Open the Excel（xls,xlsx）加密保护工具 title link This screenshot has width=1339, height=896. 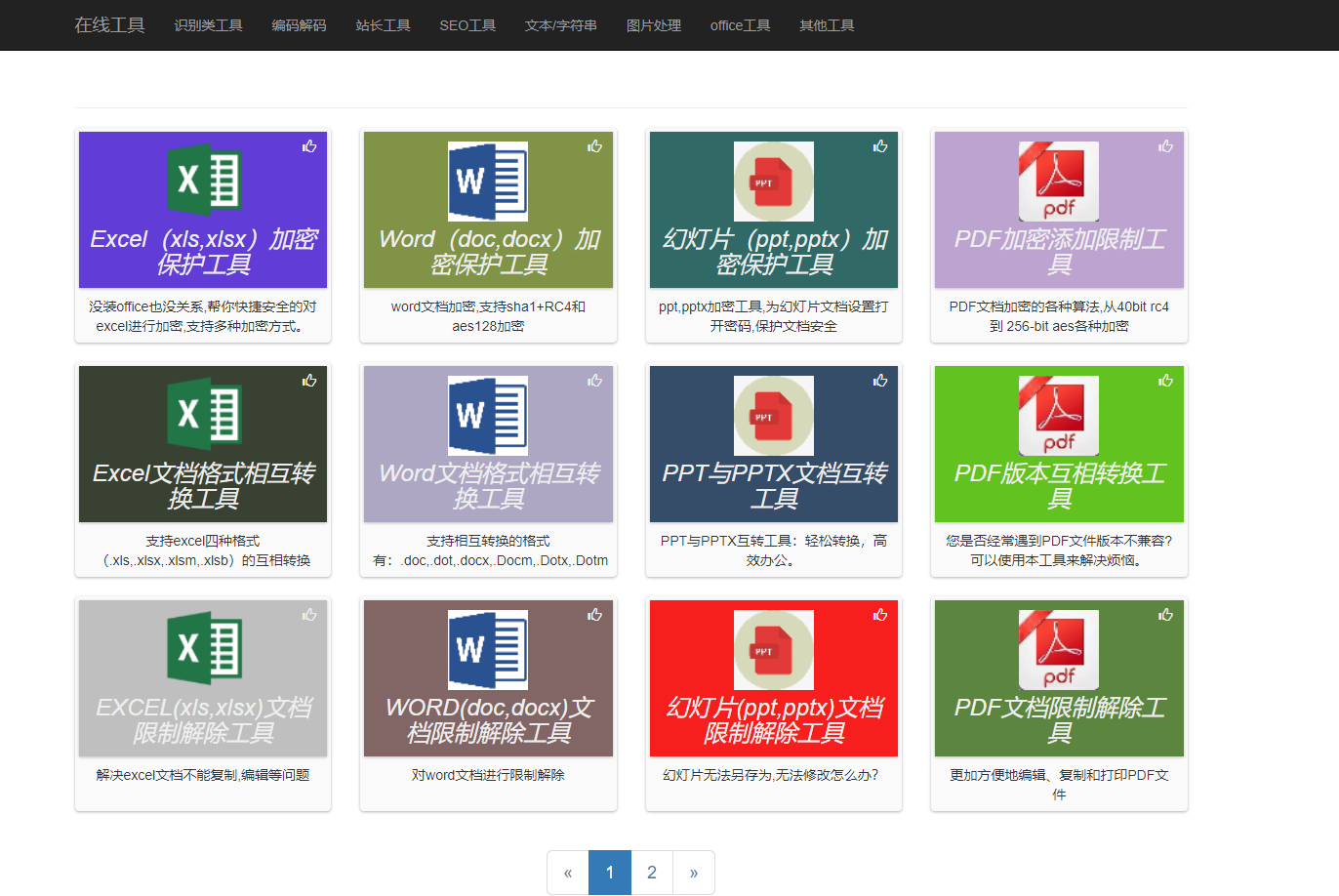point(203,252)
